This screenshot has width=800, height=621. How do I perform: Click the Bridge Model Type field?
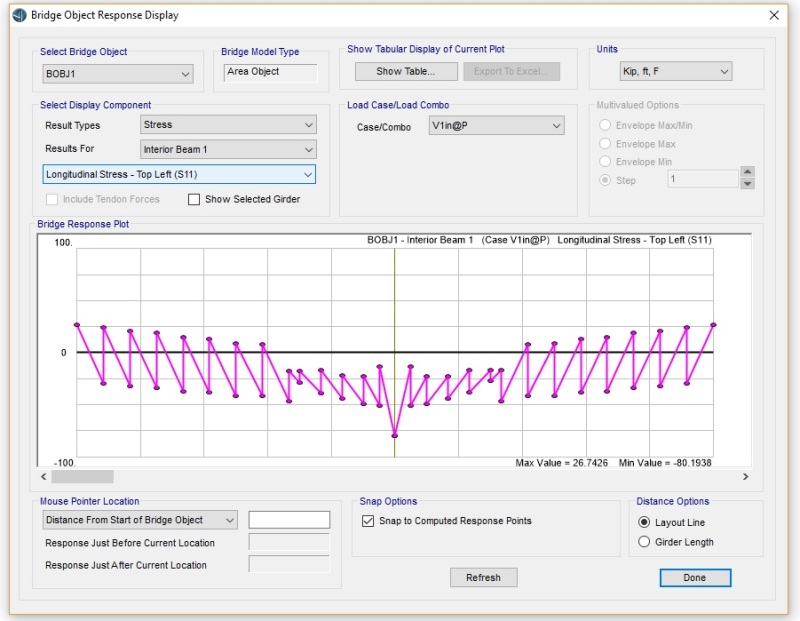pos(270,72)
